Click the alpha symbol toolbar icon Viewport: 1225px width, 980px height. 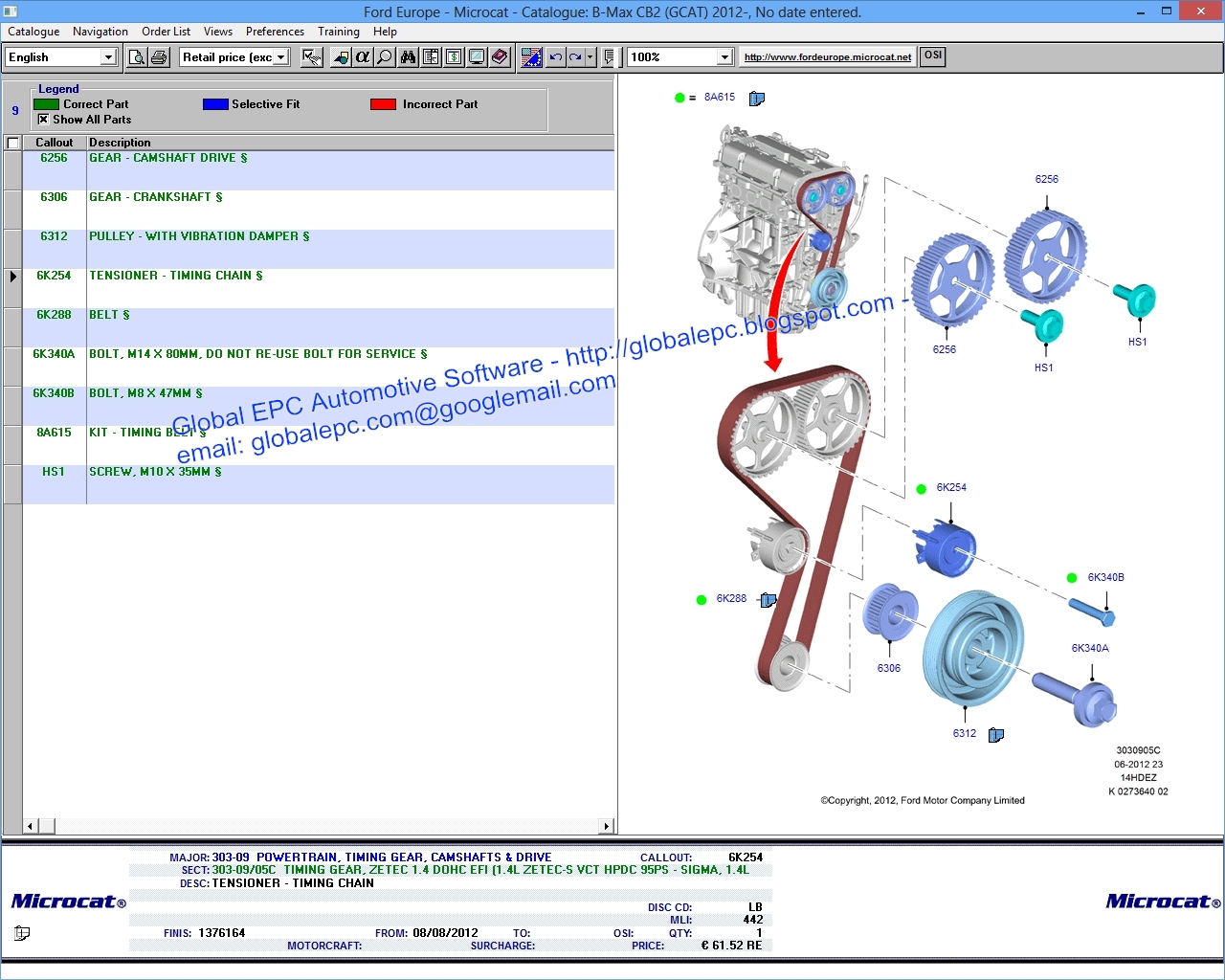point(363,57)
